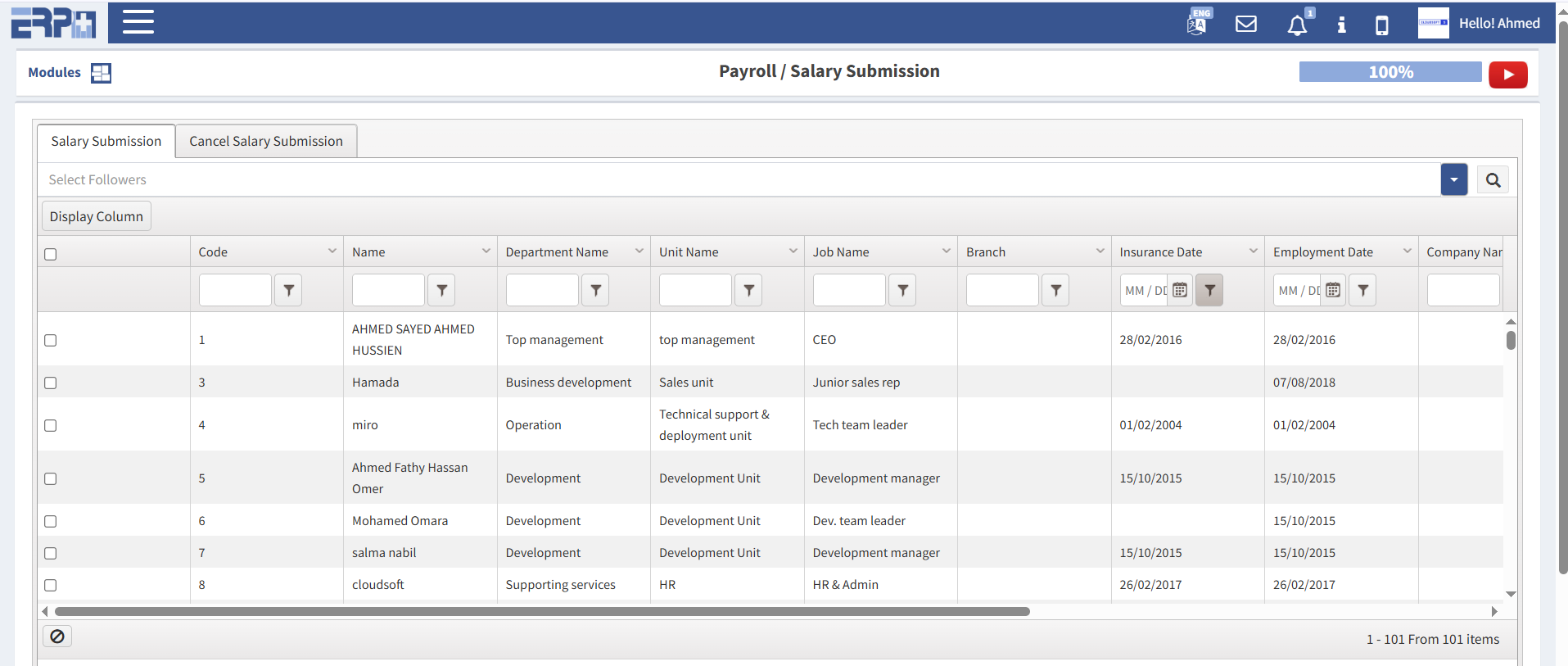1568x666 pixels.
Task: Select the Salary Submission tab
Action: [x=106, y=141]
